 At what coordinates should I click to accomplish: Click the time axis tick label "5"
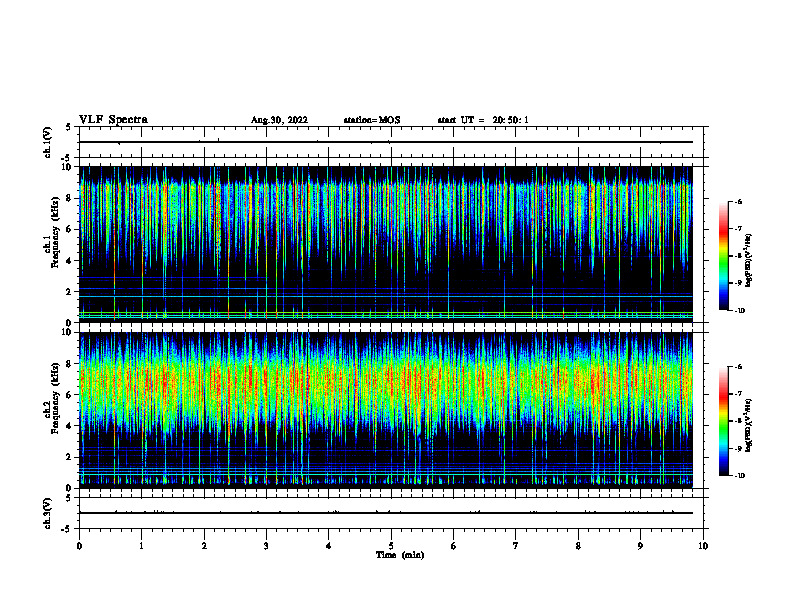point(391,546)
